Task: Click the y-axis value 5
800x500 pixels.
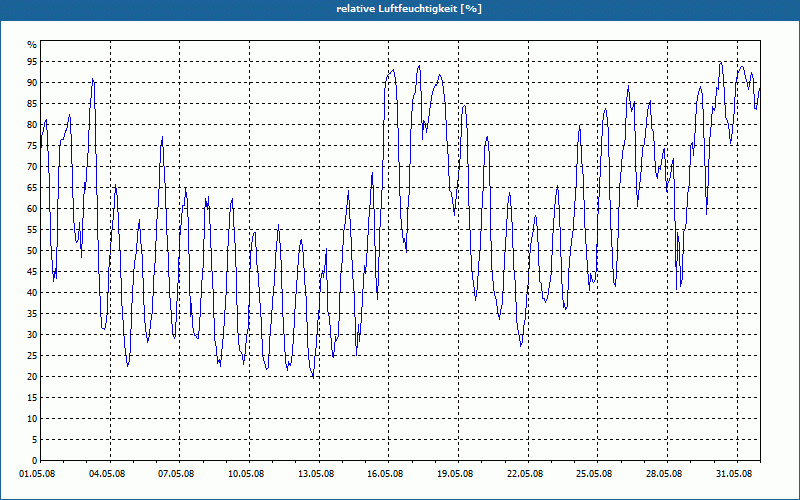Action: (x=34, y=440)
